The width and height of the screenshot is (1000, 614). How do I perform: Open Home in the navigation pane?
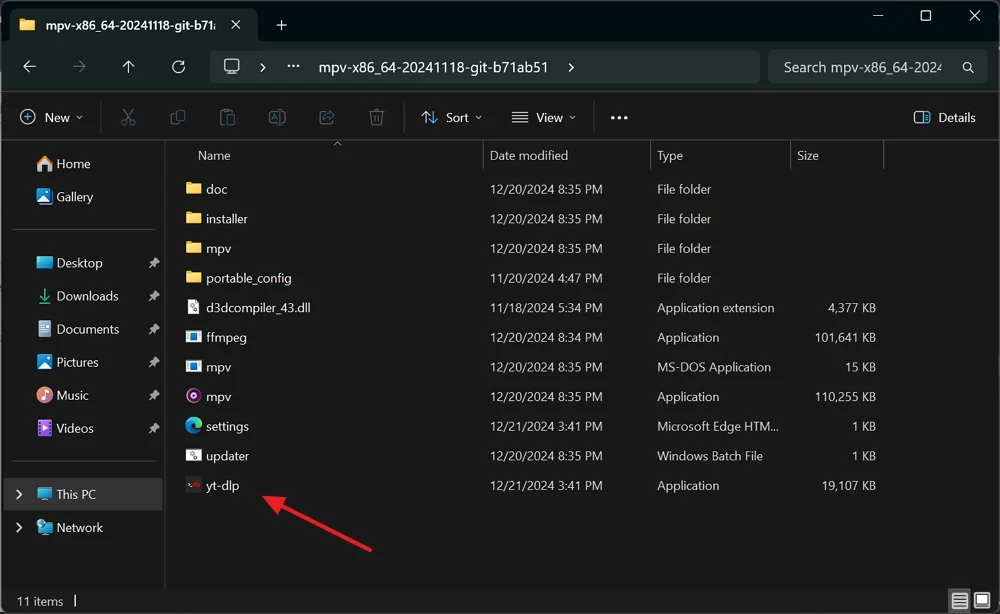pos(64,164)
